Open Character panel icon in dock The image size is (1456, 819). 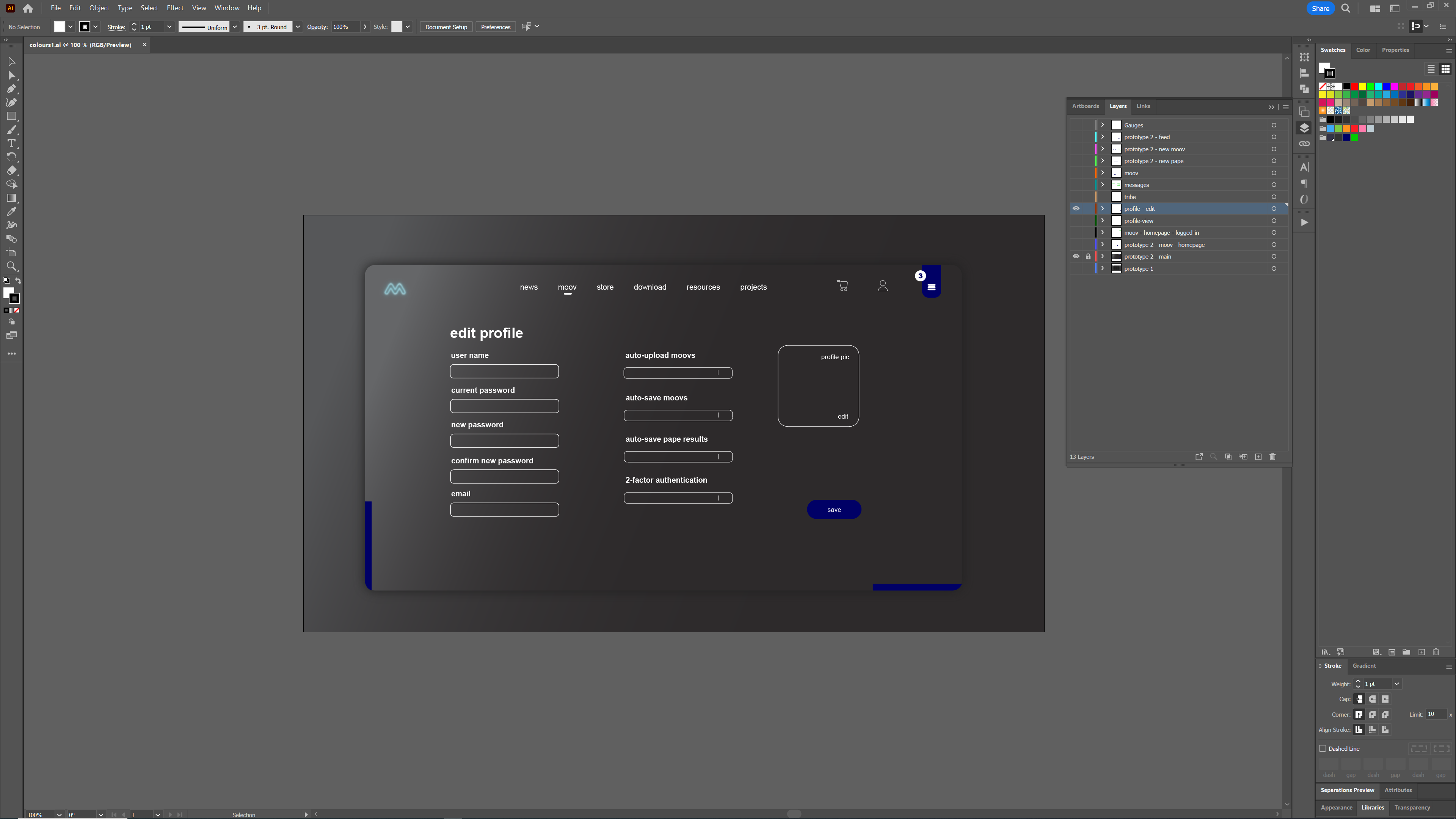tap(1304, 167)
